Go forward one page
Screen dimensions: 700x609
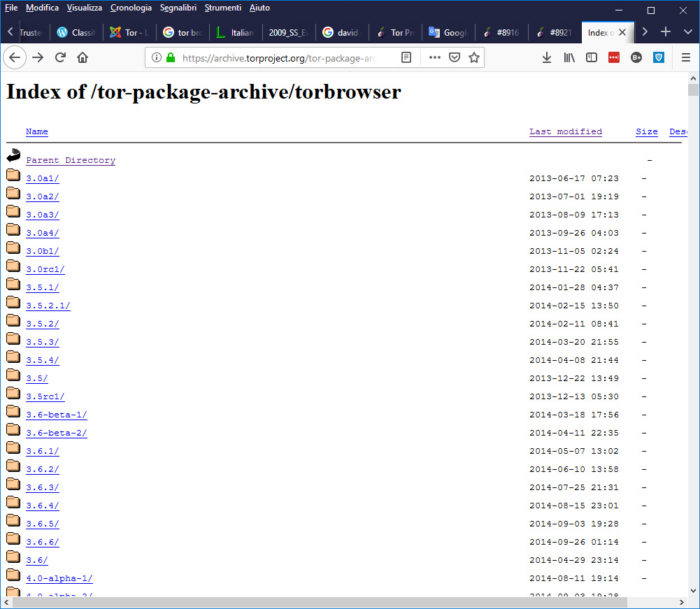pyautogui.click(x=38, y=58)
